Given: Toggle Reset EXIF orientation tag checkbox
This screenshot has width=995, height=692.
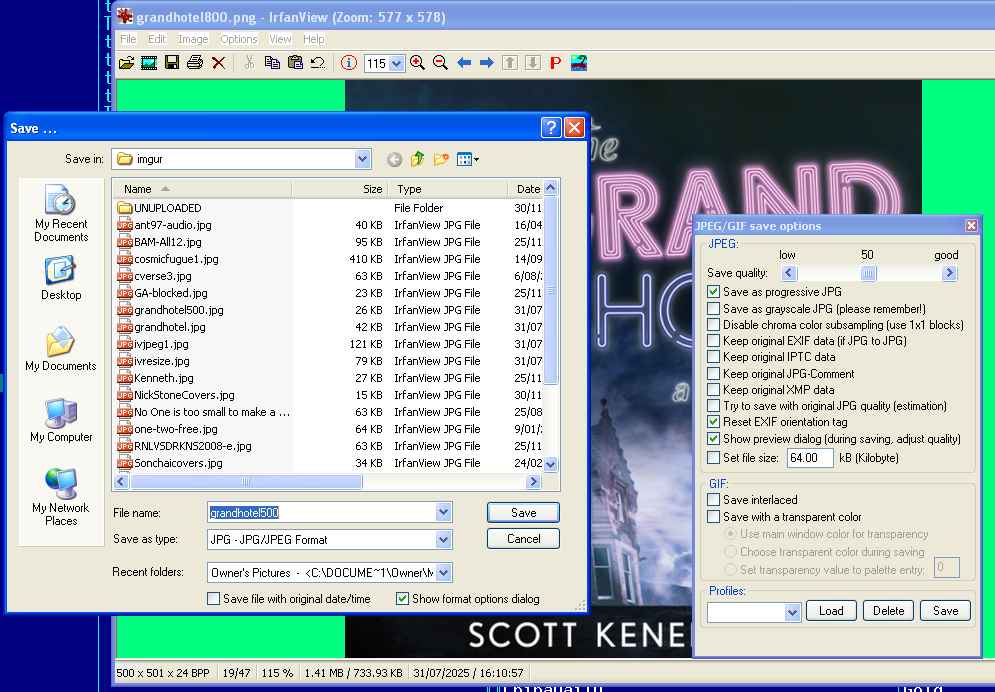Looking at the screenshot, I should pyautogui.click(x=713, y=422).
